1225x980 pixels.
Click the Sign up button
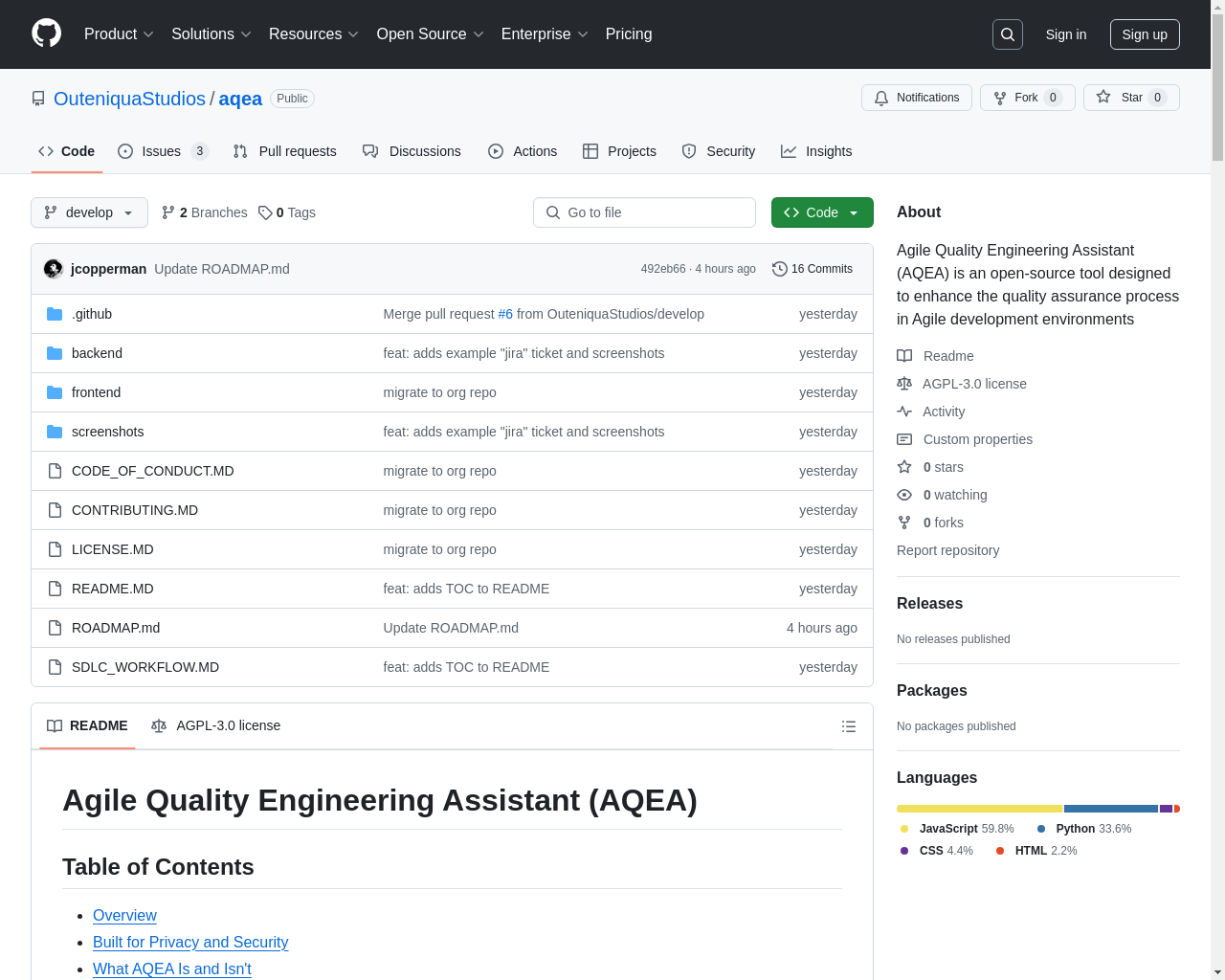[x=1145, y=34]
